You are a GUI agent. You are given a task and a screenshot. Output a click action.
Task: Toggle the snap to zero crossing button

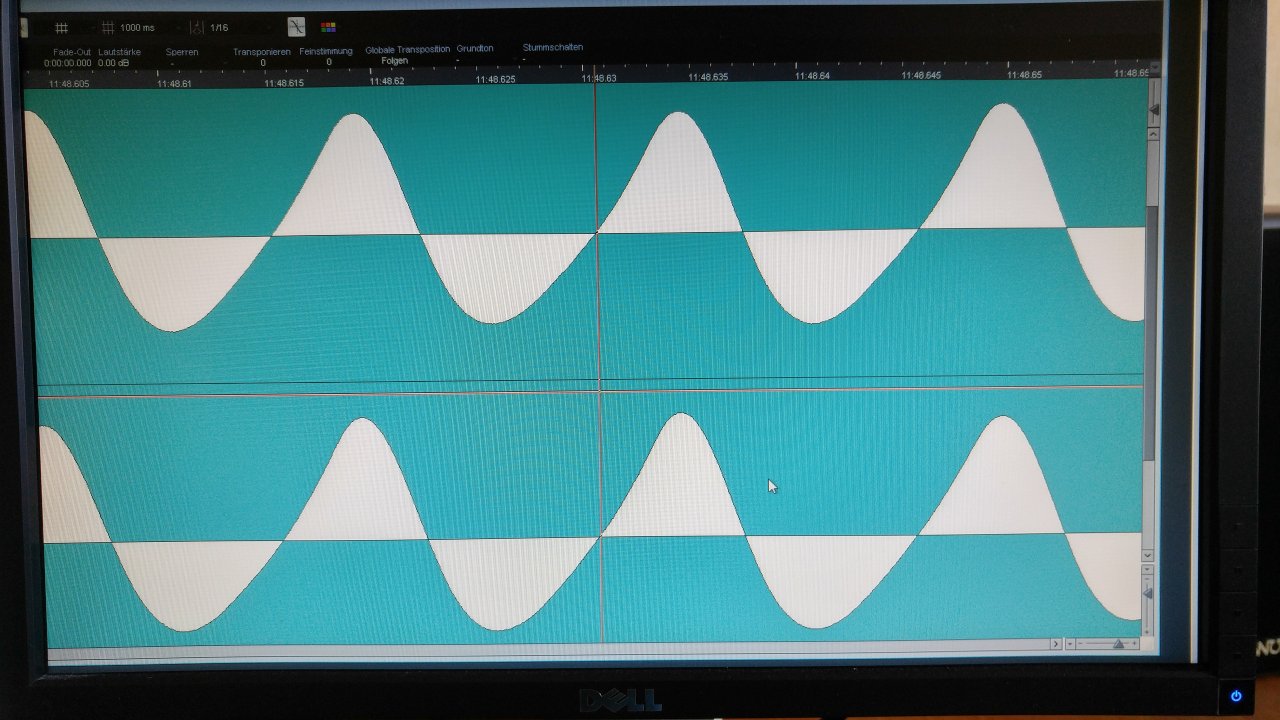[x=297, y=27]
